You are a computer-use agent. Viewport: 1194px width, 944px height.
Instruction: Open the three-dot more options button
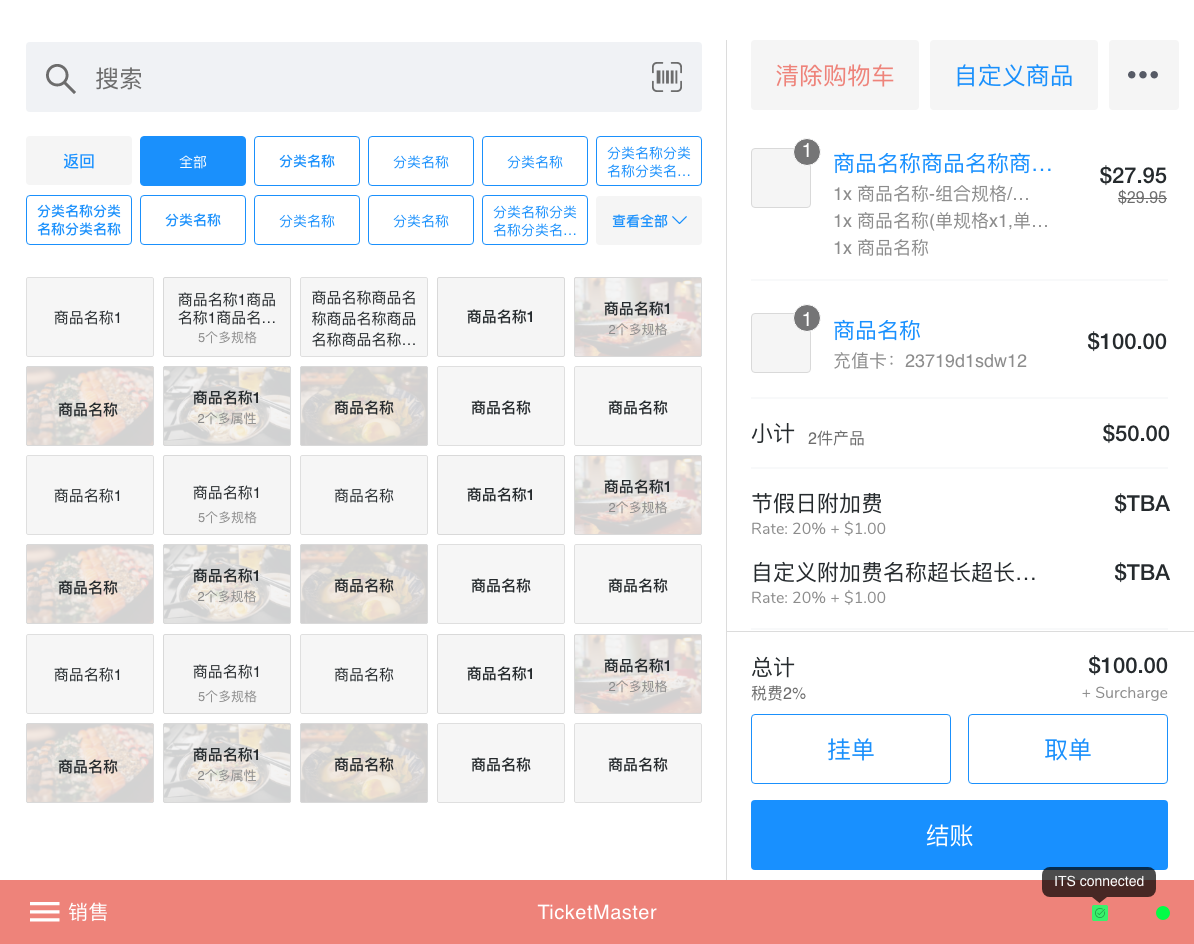tap(1143, 75)
